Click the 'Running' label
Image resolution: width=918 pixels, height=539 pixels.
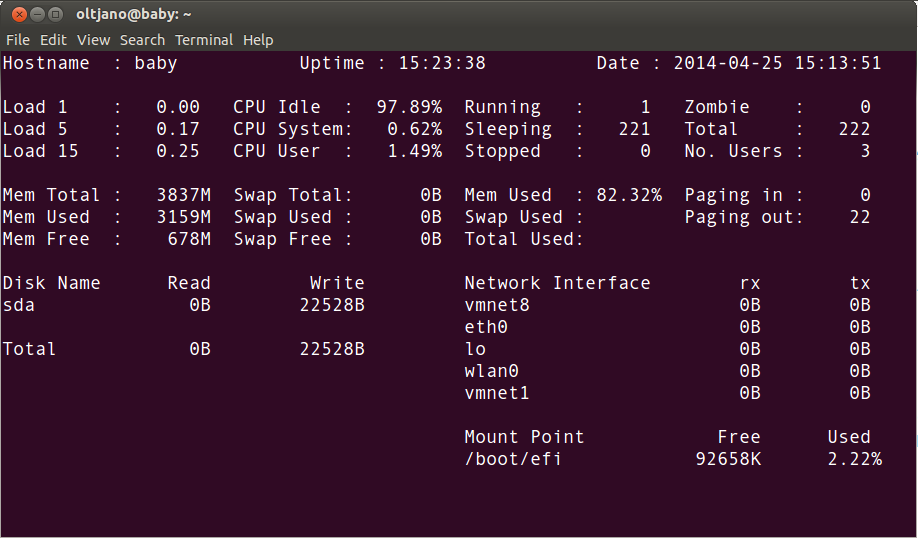click(502, 108)
